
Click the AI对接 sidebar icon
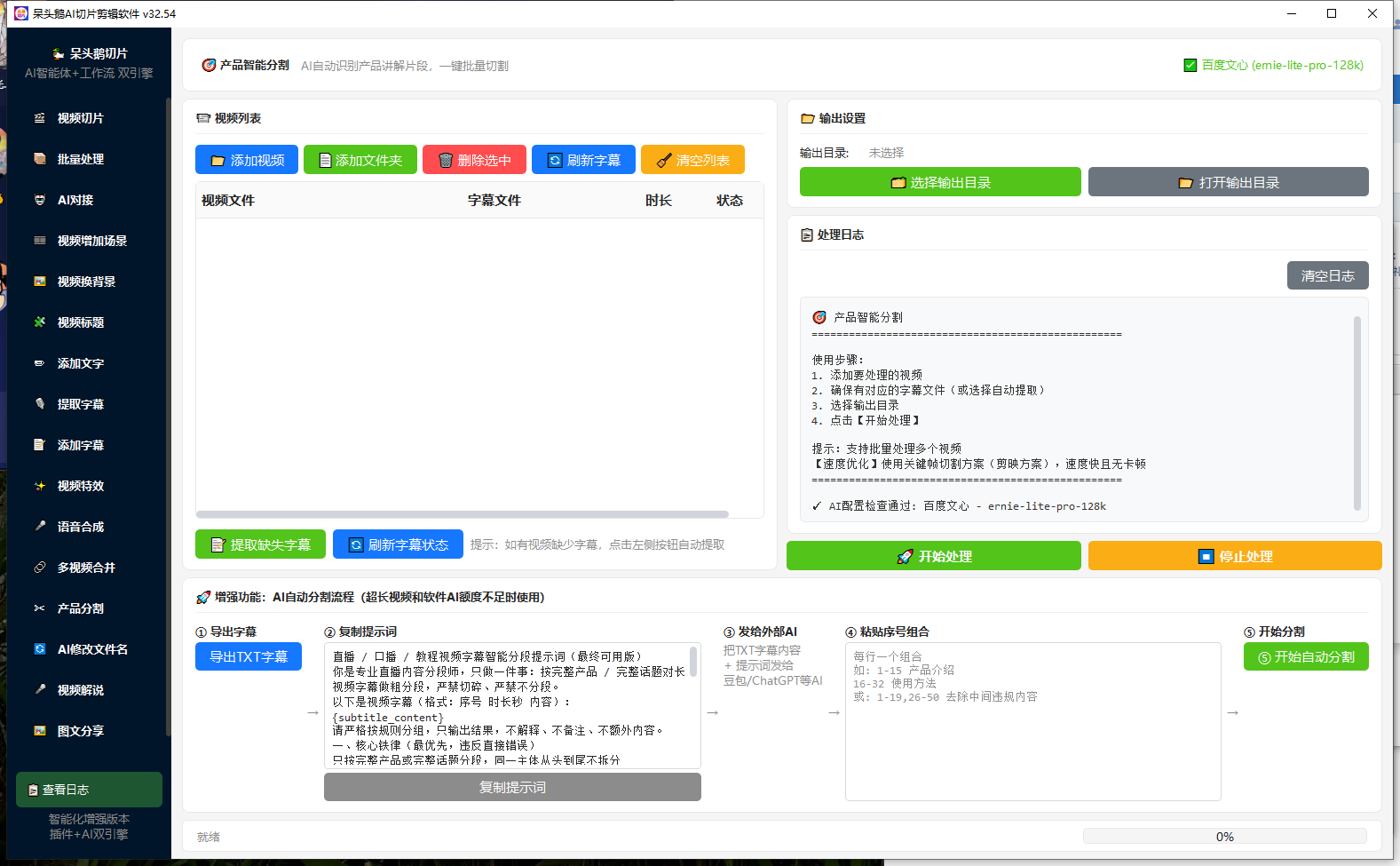(39, 200)
